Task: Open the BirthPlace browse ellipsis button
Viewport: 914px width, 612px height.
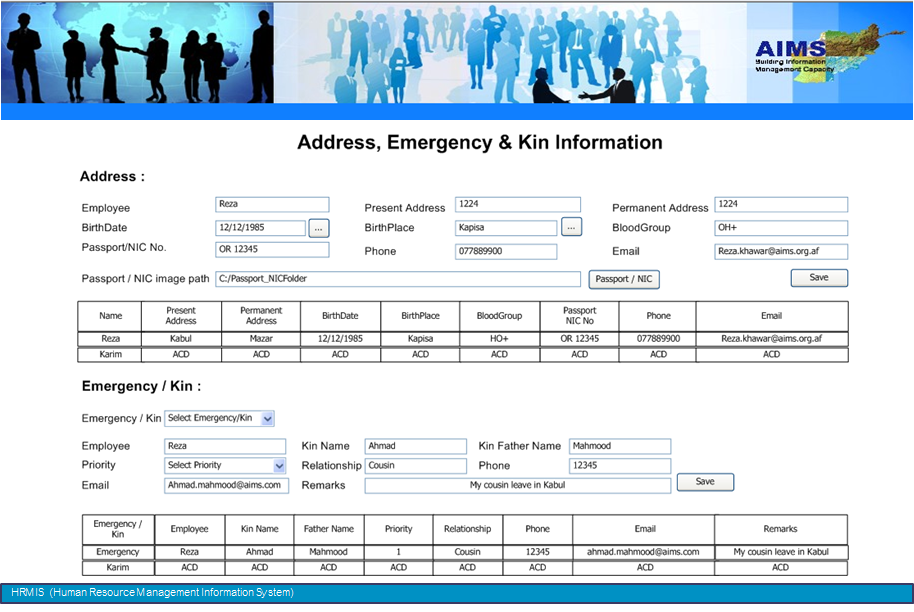Action: tap(571, 227)
